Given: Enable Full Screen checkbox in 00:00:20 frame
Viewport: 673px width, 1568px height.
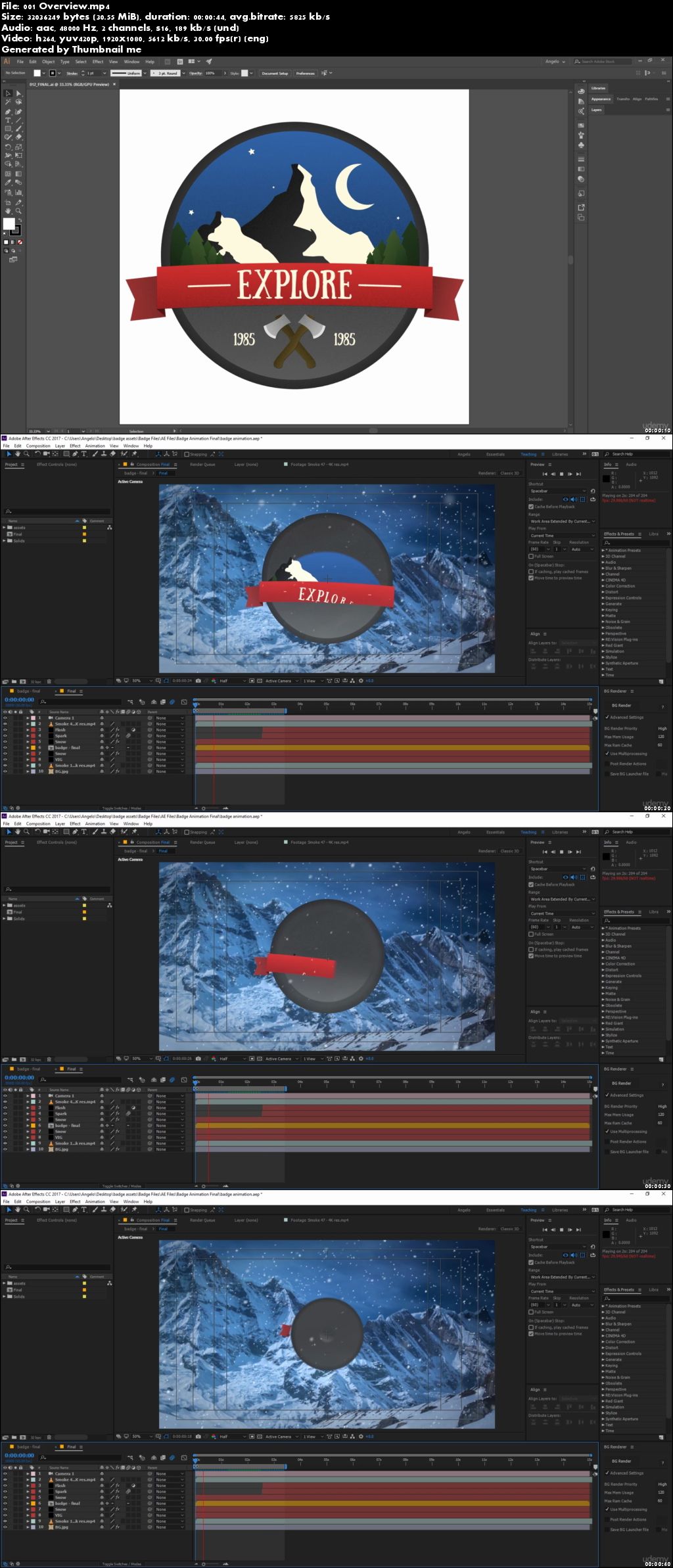Looking at the screenshot, I should pyautogui.click(x=531, y=556).
